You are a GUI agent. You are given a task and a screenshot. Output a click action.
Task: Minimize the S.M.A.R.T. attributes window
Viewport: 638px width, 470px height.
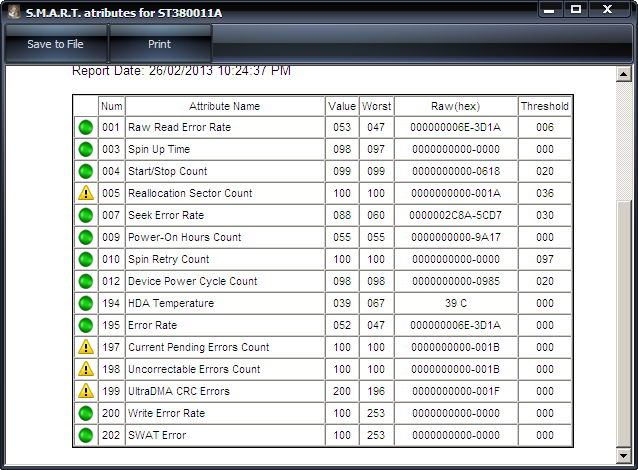(x=550, y=10)
